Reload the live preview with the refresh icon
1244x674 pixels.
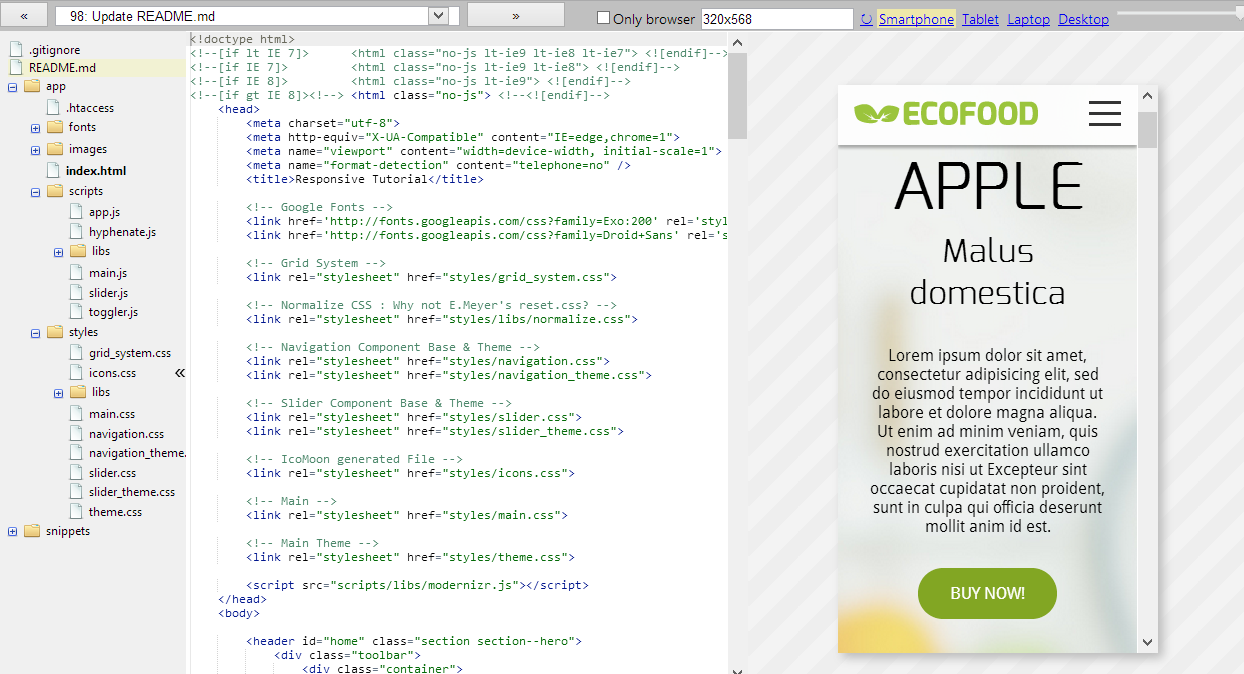pyautogui.click(x=865, y=18)
